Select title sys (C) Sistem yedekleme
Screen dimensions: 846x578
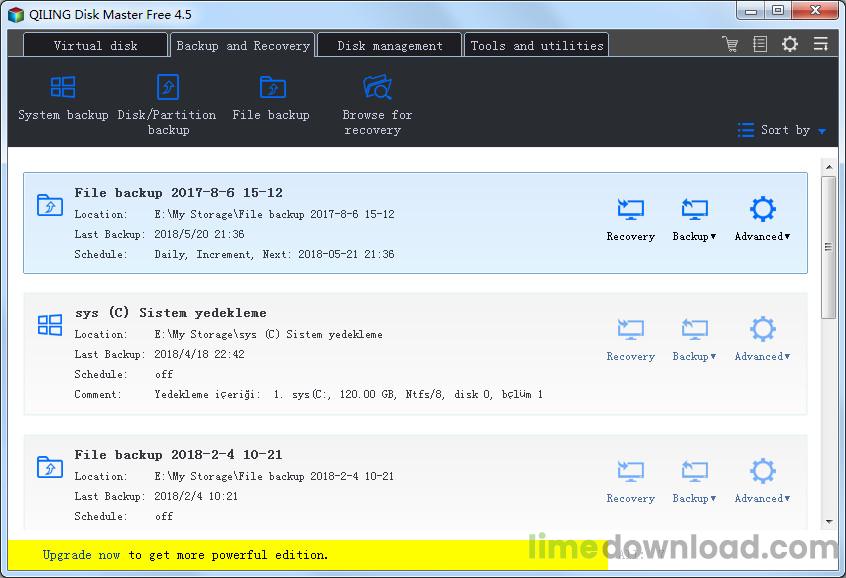[170, 312]
